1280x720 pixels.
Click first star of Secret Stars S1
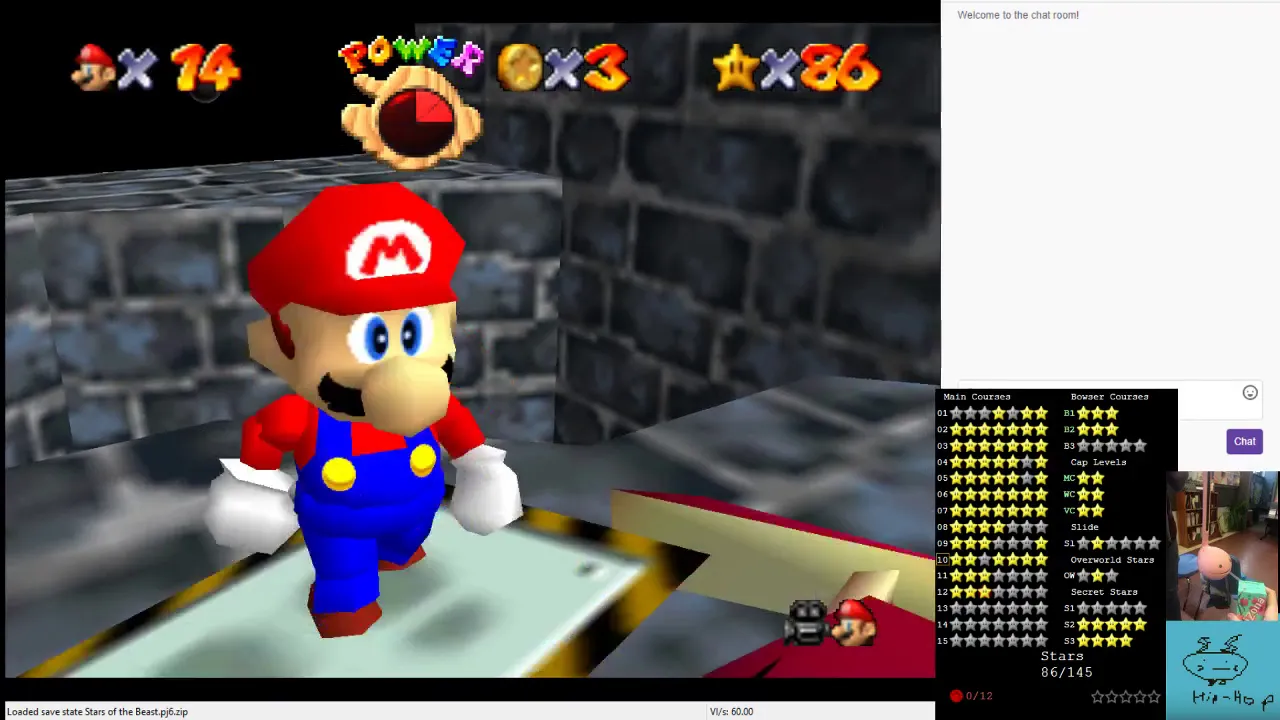(1083, 608)
